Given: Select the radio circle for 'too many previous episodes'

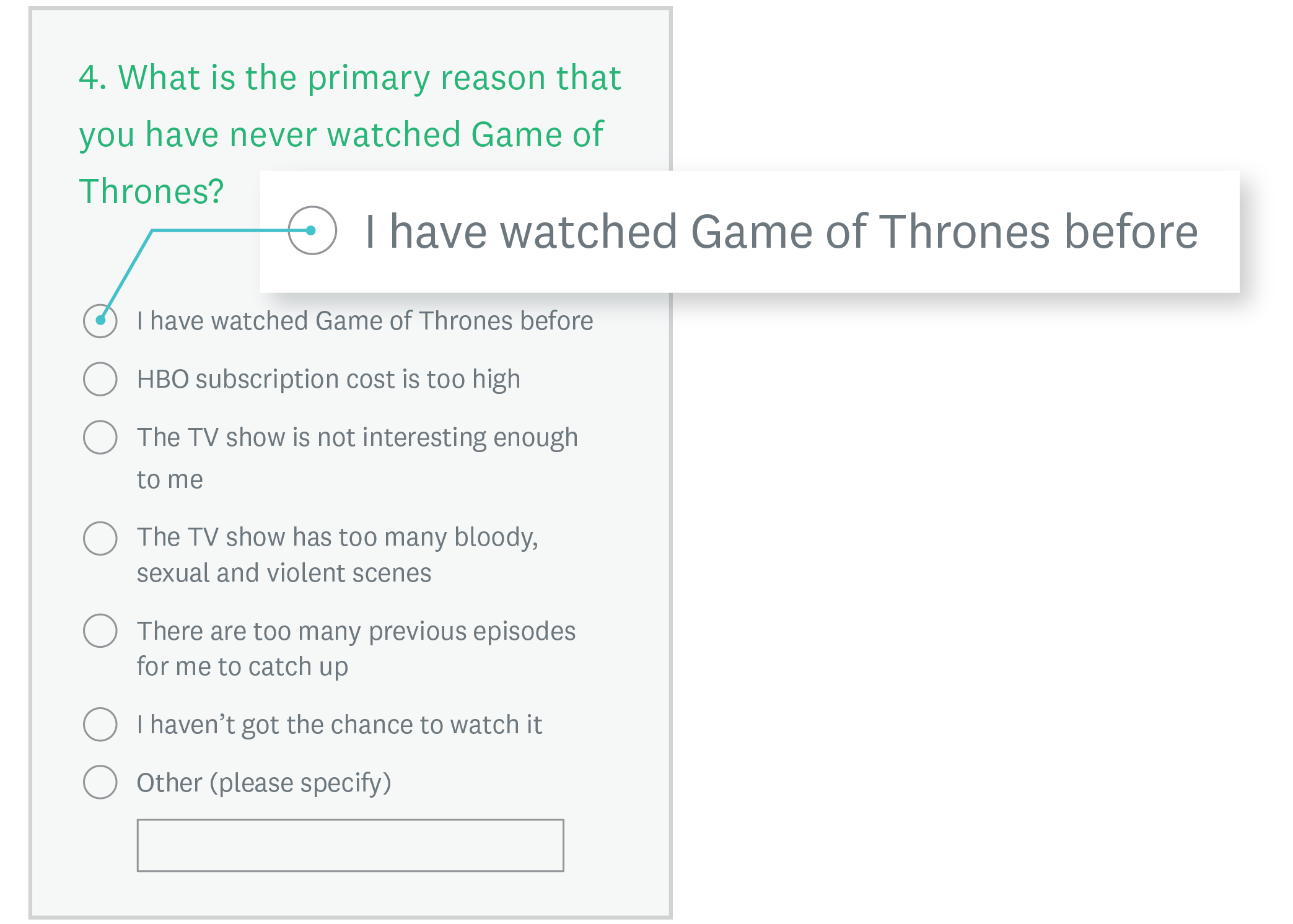Looking at the screenshot, I should [x=100, y=630].
